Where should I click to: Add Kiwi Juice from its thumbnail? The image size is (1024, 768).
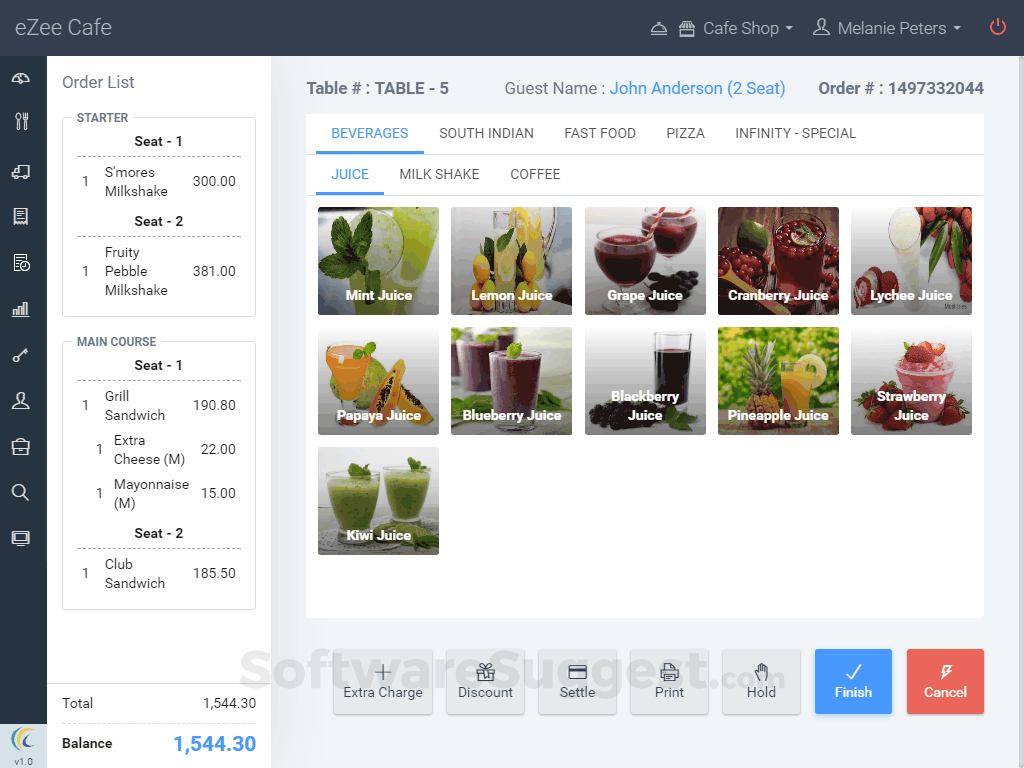(x=378, y=500)
